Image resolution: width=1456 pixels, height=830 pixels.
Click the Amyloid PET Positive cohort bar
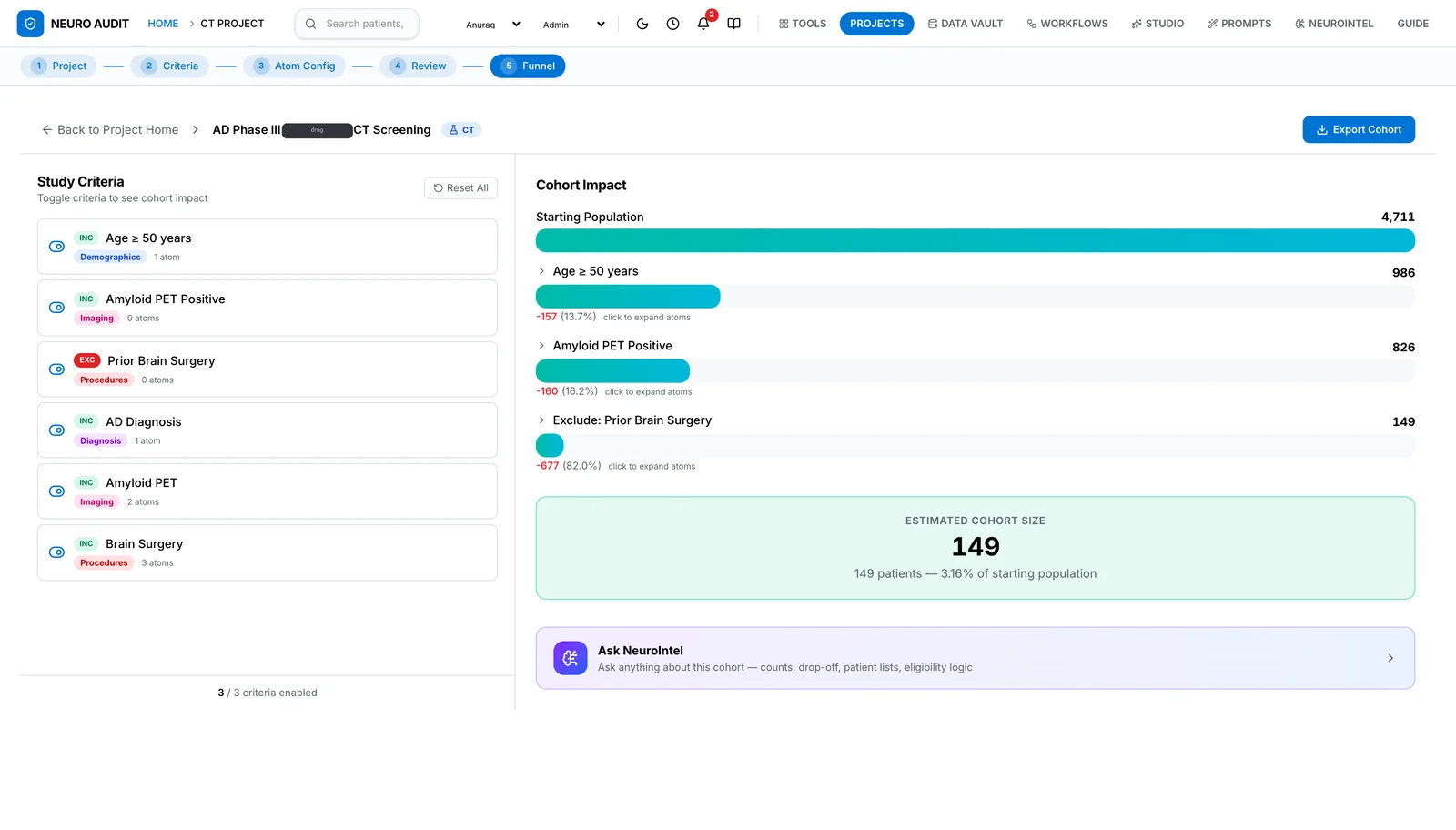612,370
